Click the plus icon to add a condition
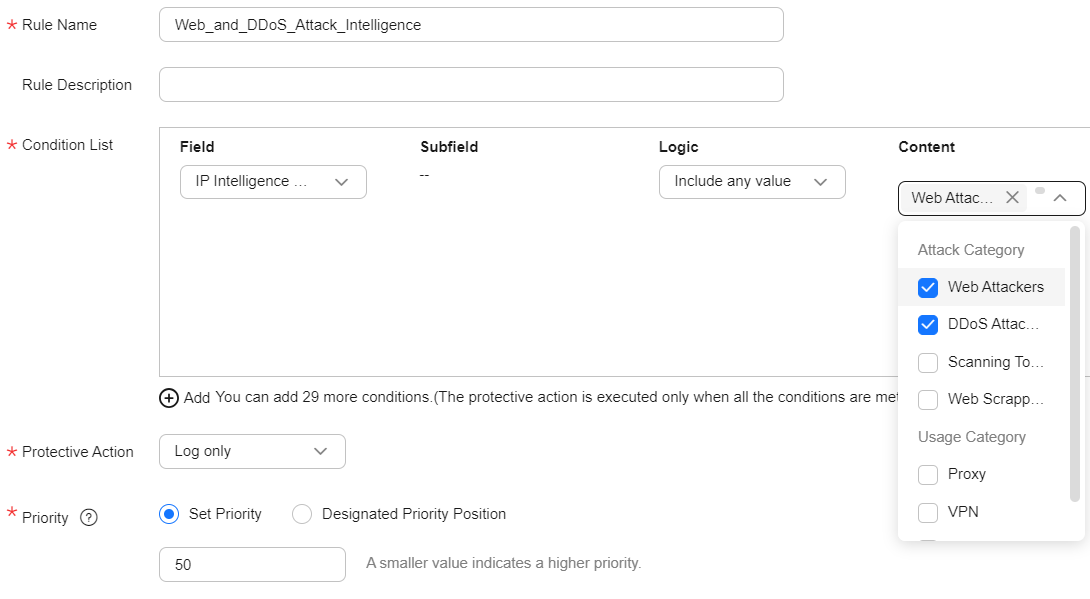Image resolution: width=1090 pixels, height=599 pixels. tap(169, 397)
